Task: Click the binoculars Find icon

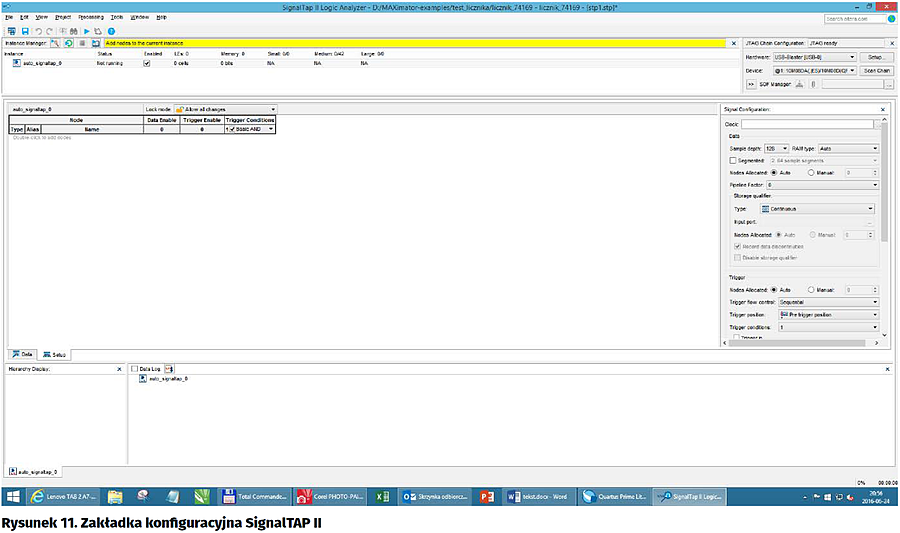Action: [x=74, y=31]
